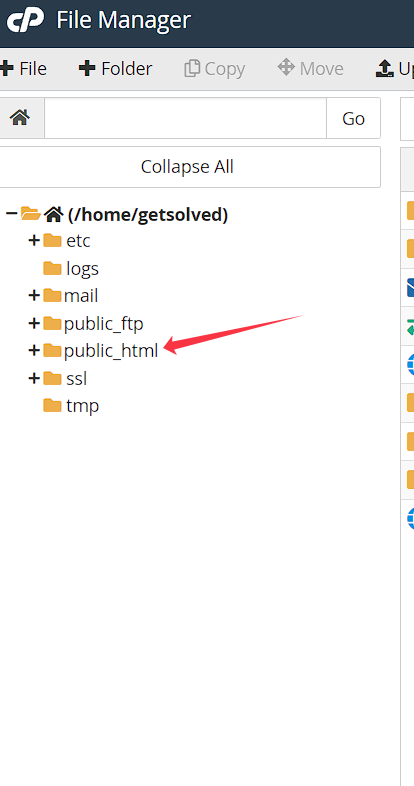Click the Collapse All button
The width and height of the screenshot is (414, 786).
click(187, 167)
